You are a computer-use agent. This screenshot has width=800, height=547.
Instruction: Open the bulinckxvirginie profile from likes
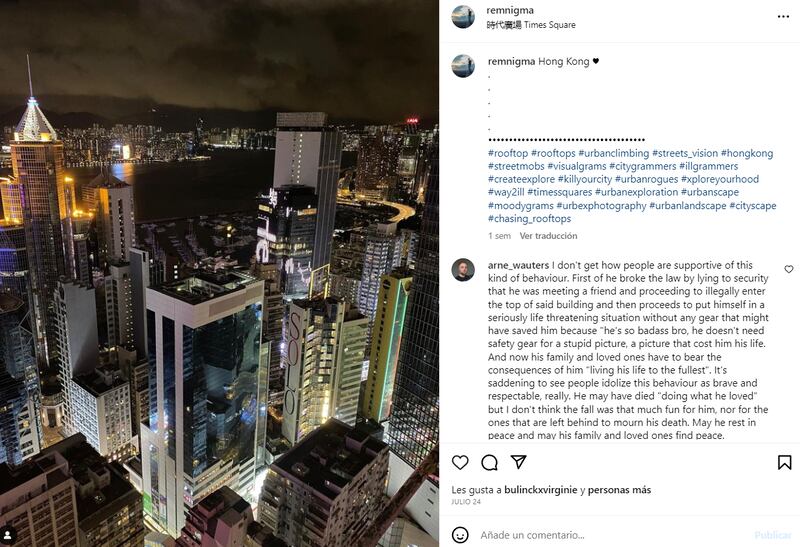pyautogui.click(x=541, y=490)
